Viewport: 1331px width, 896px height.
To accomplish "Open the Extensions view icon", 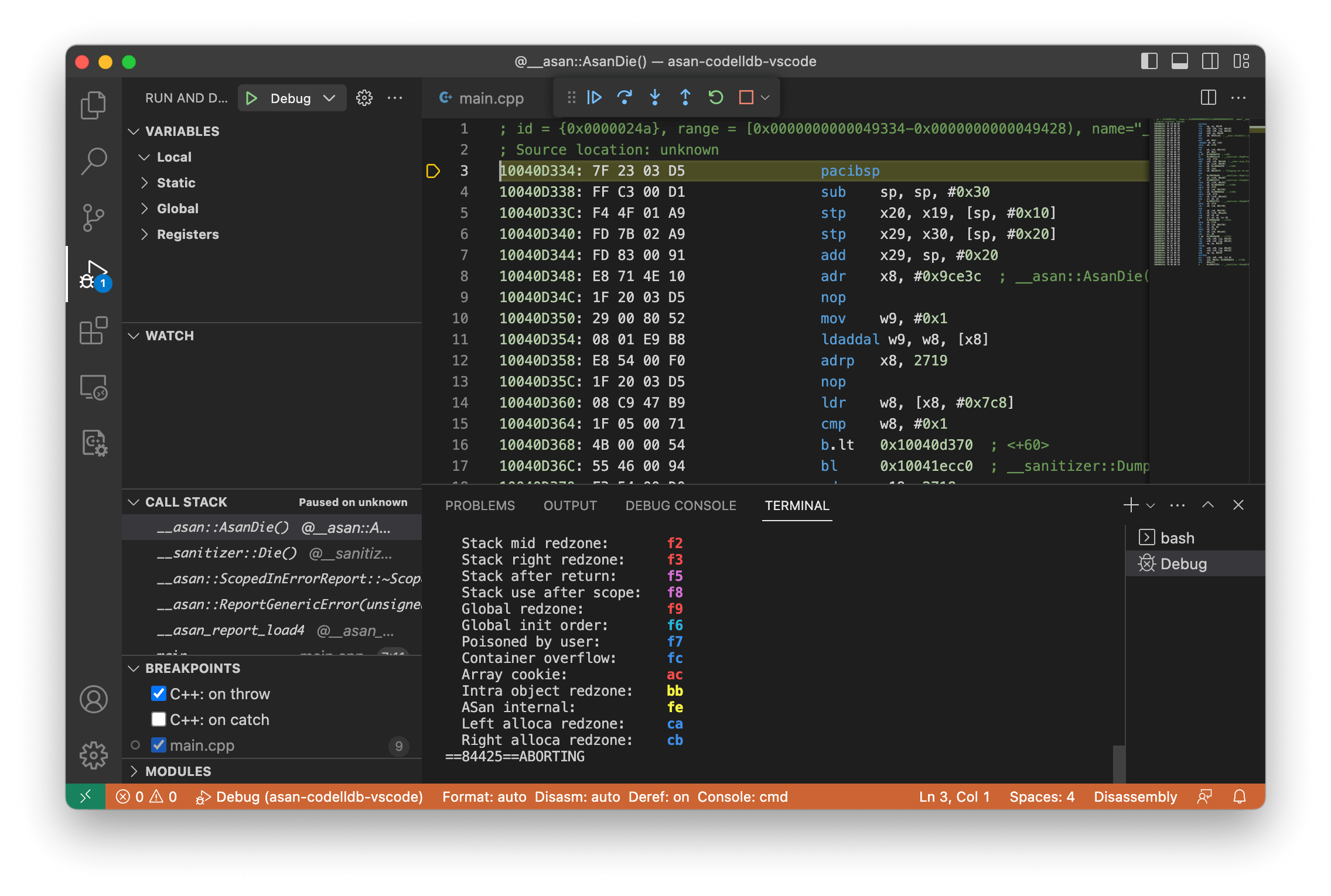I will pos(93,330).
